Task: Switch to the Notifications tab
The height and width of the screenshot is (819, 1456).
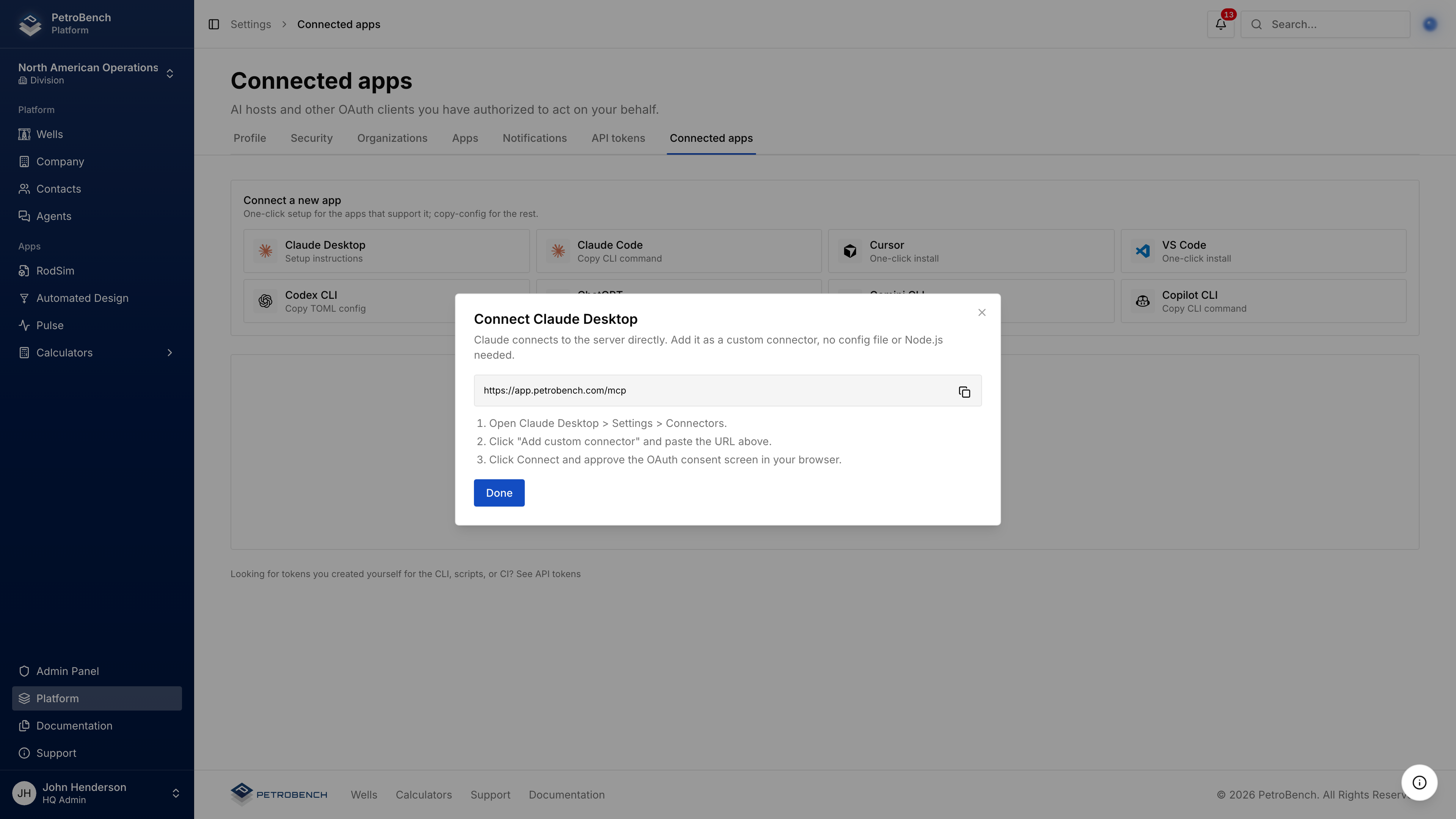Action: pos(535,138)
